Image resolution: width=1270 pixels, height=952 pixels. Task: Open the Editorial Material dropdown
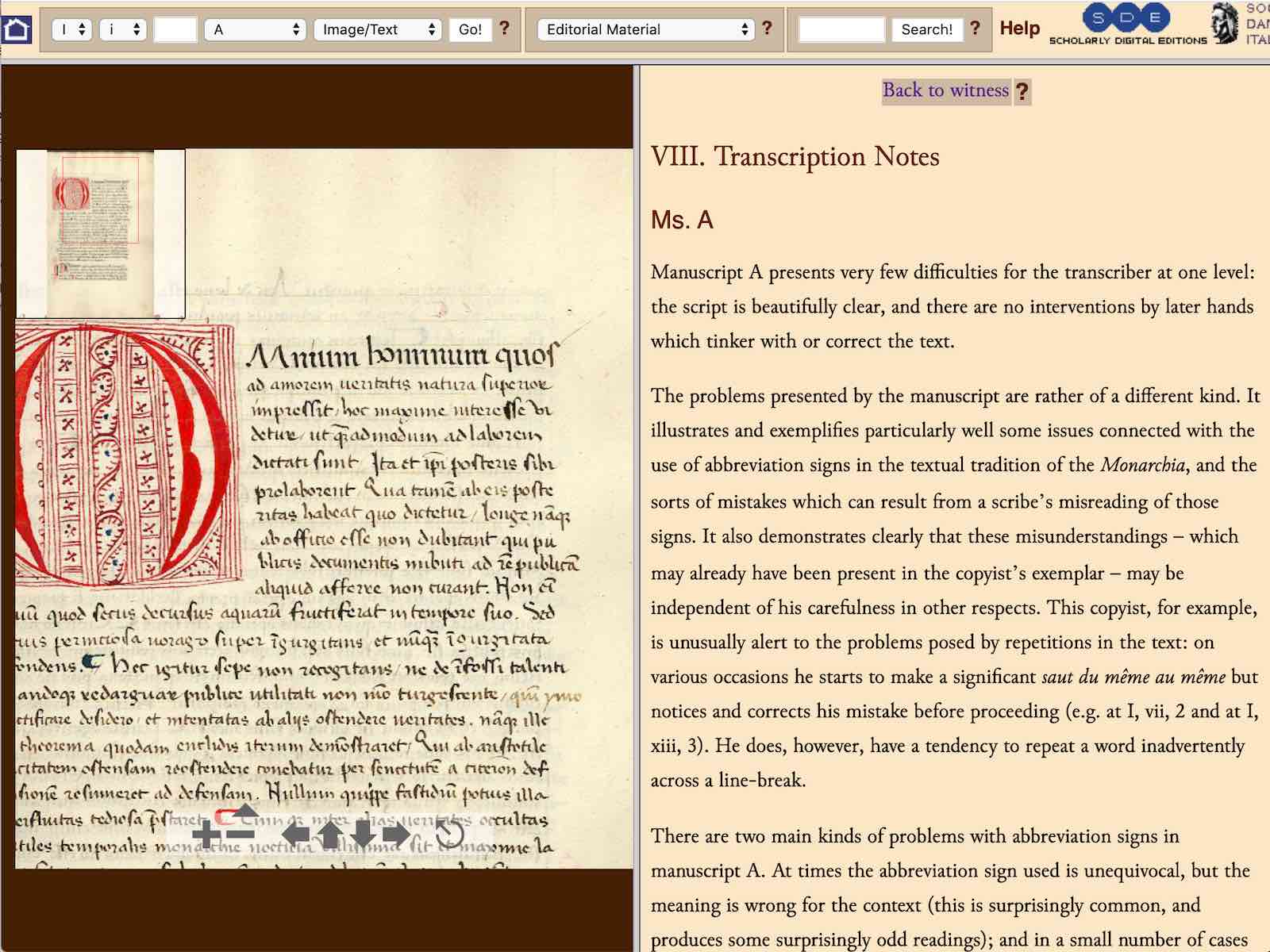click(645, 29)
